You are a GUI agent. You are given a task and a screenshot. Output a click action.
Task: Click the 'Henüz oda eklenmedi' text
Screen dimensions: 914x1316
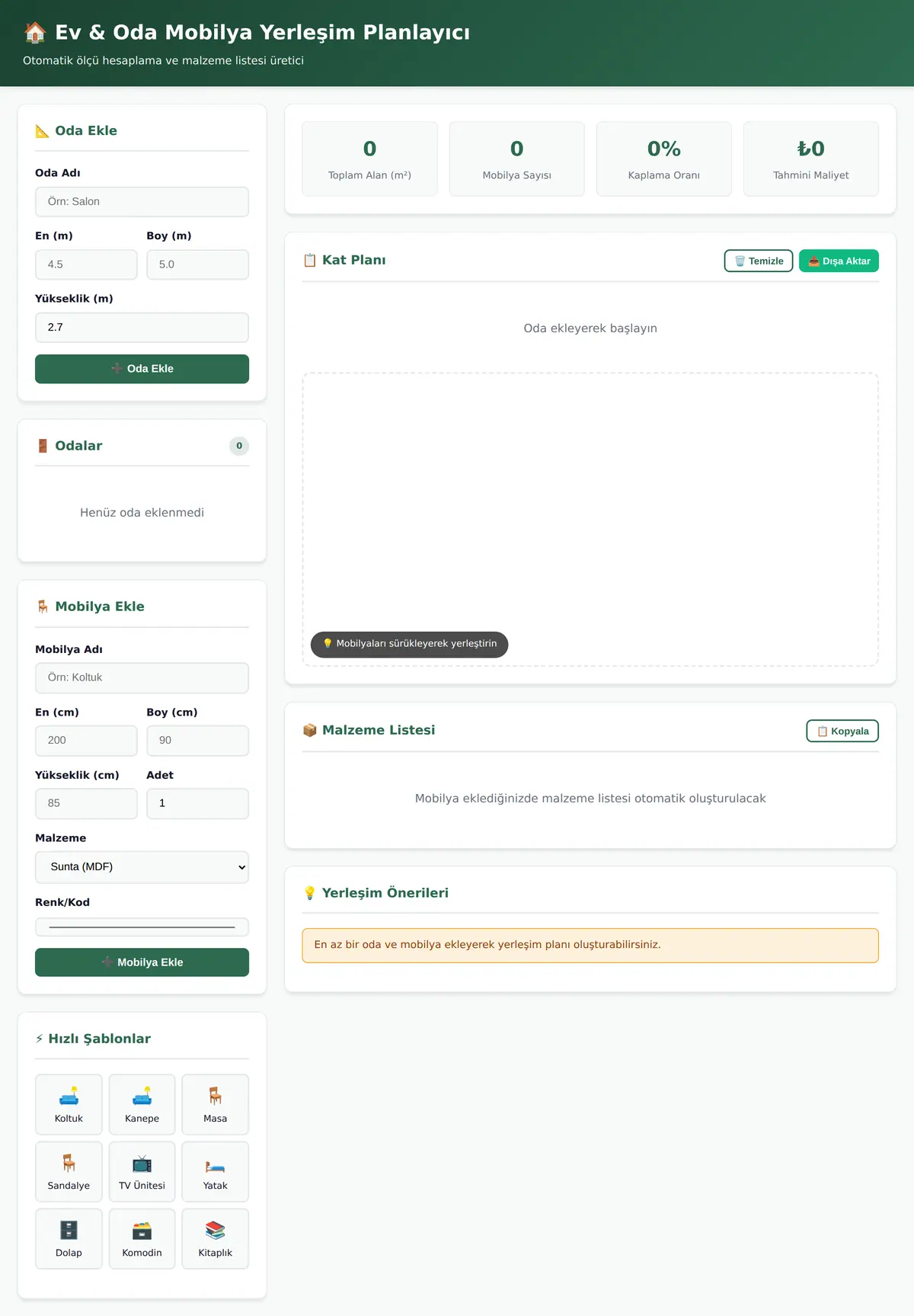point(142,513)
